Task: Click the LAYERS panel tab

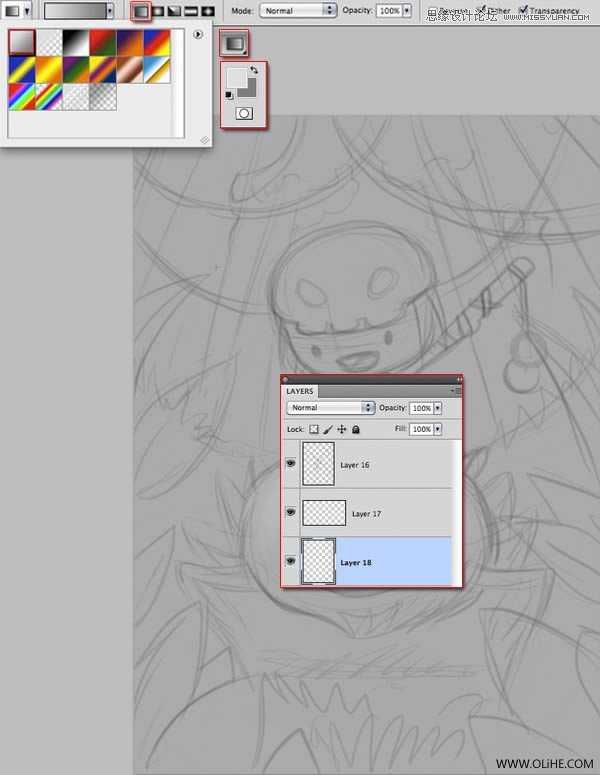Action: (x=300, y=391)
